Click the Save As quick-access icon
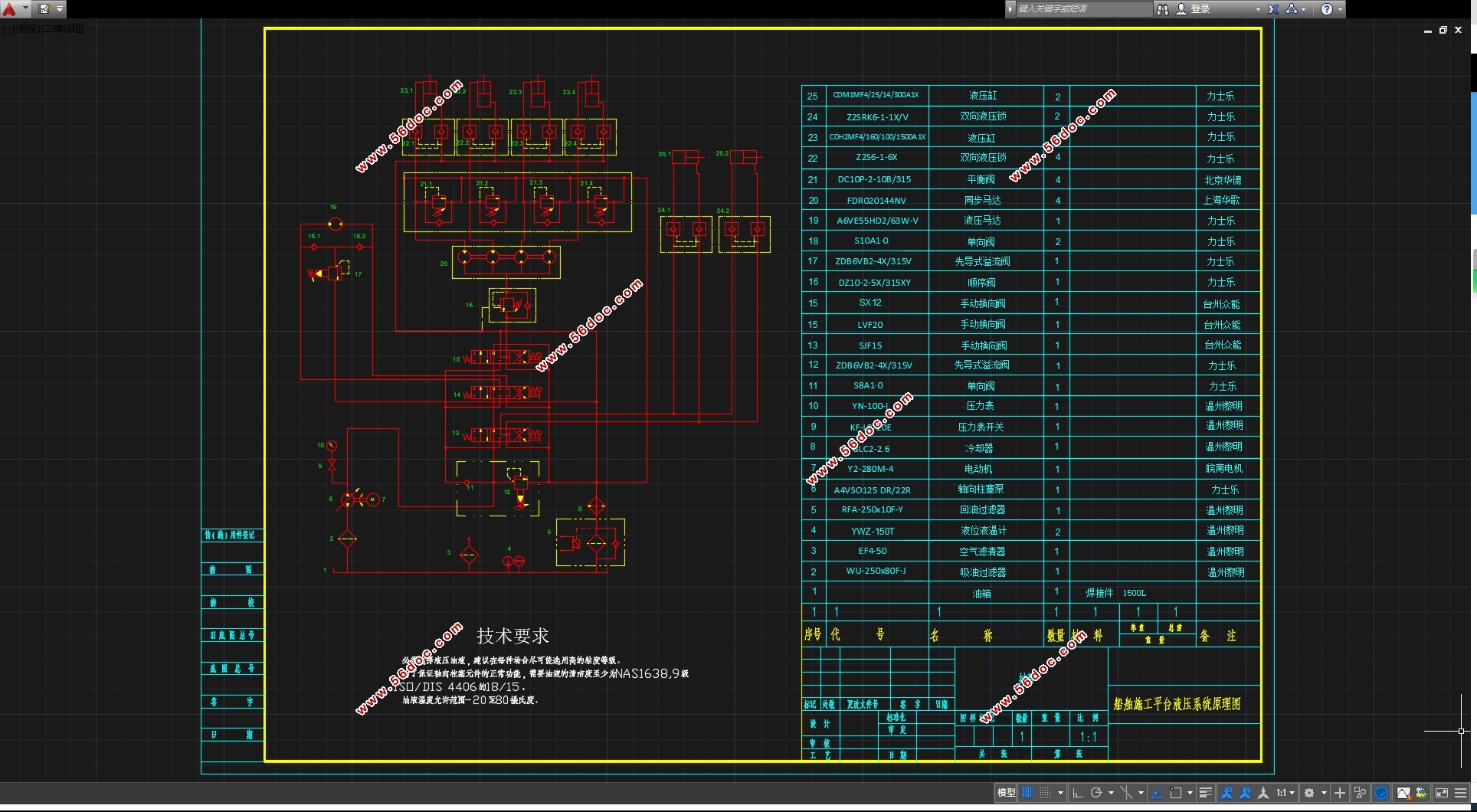This screenshot has height=812, width=1477. [x=44, y=9]
